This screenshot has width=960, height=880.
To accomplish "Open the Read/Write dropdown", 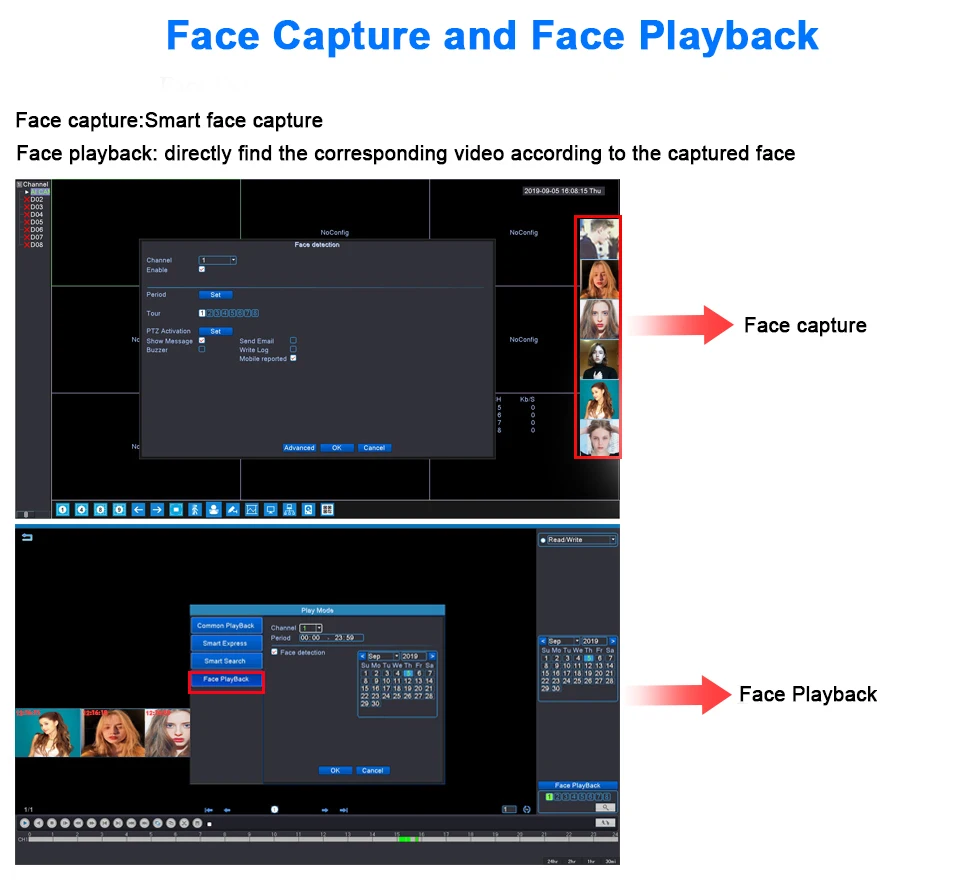I will point(578,540).
